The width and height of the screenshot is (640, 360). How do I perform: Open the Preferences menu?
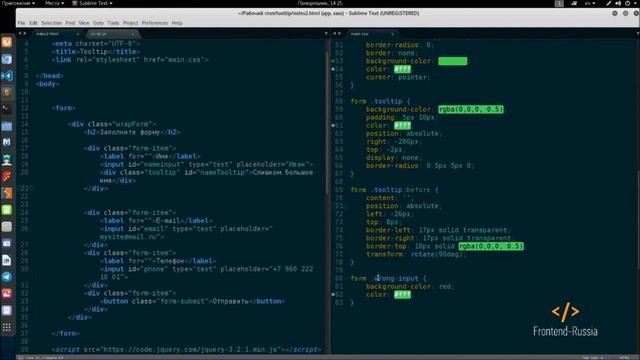coord(155,23)
